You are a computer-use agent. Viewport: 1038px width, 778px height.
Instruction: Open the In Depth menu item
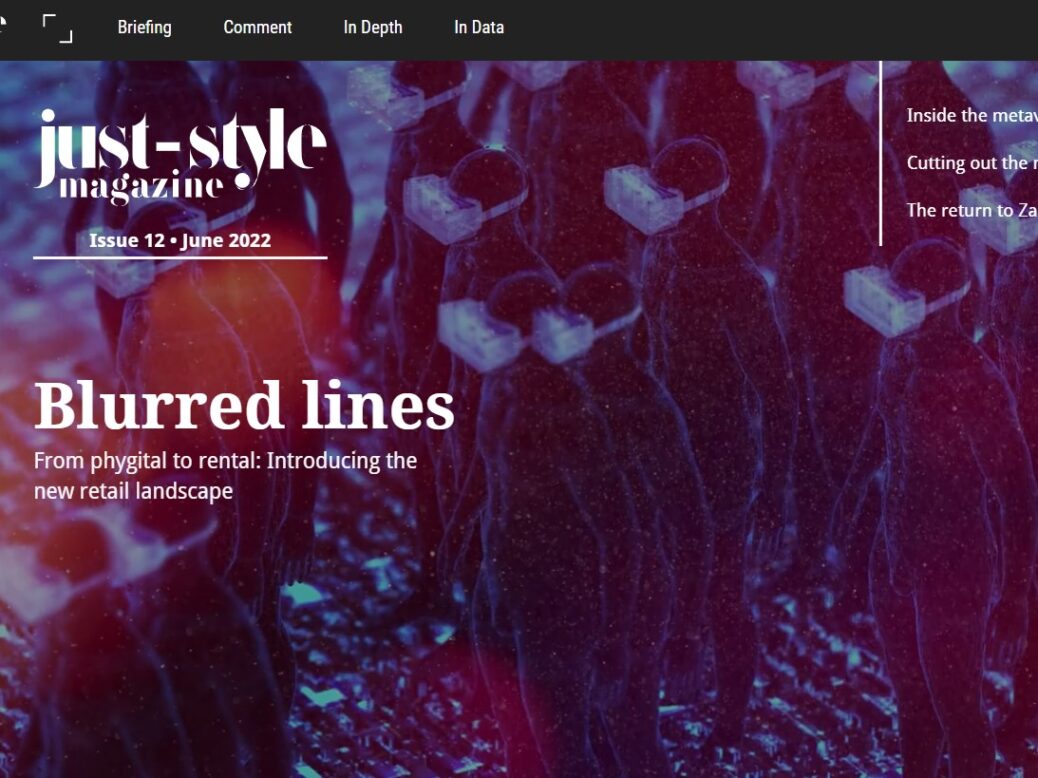[x=373, y=27]
